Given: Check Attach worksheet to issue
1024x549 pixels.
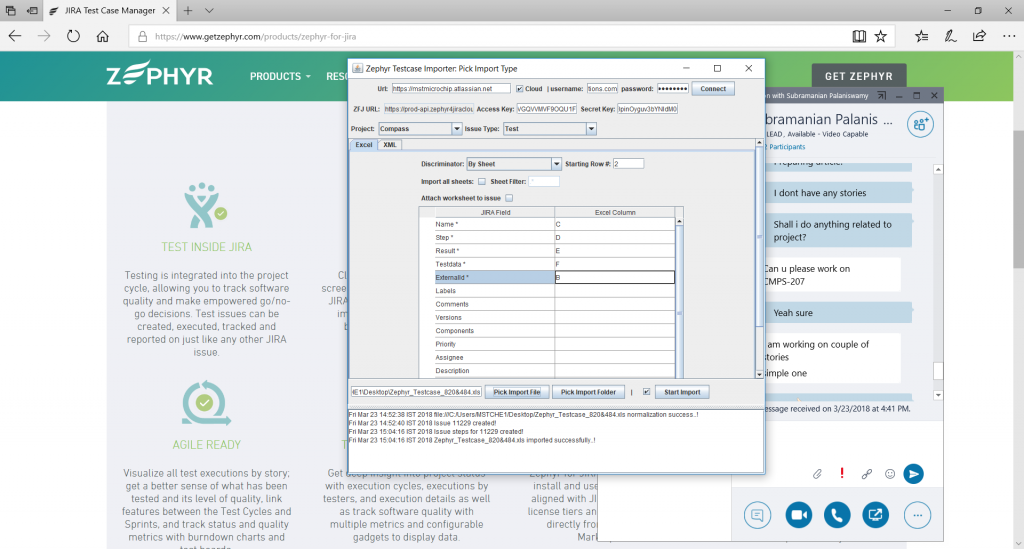Looking at the screenshot, I should coord(509,198).
